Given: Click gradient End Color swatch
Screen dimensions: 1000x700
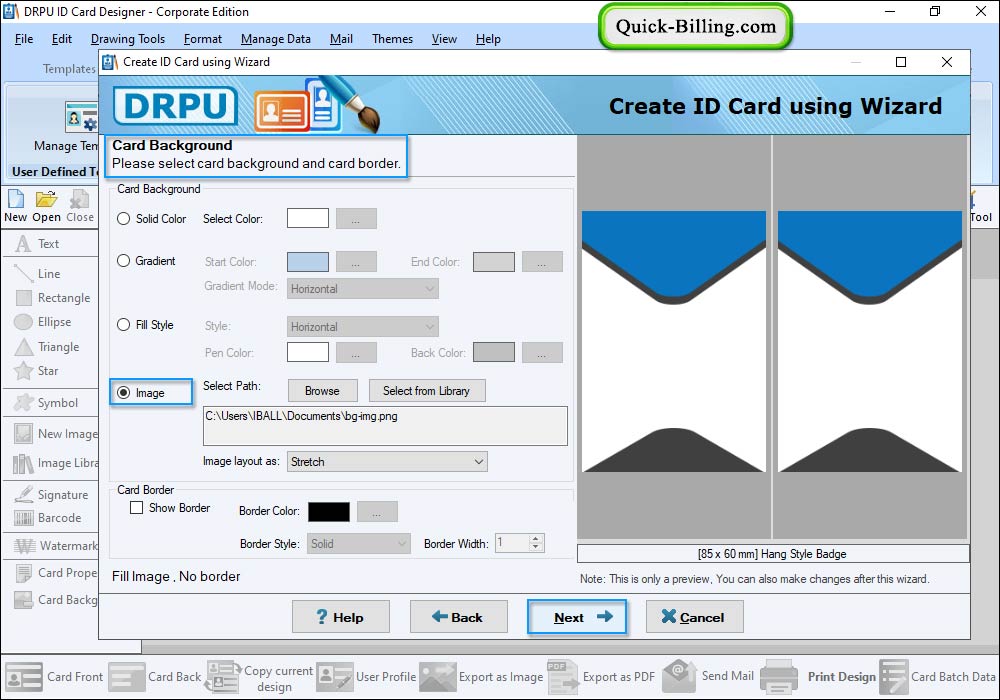Looking at the screenshot, I should [x=494, y=262].
